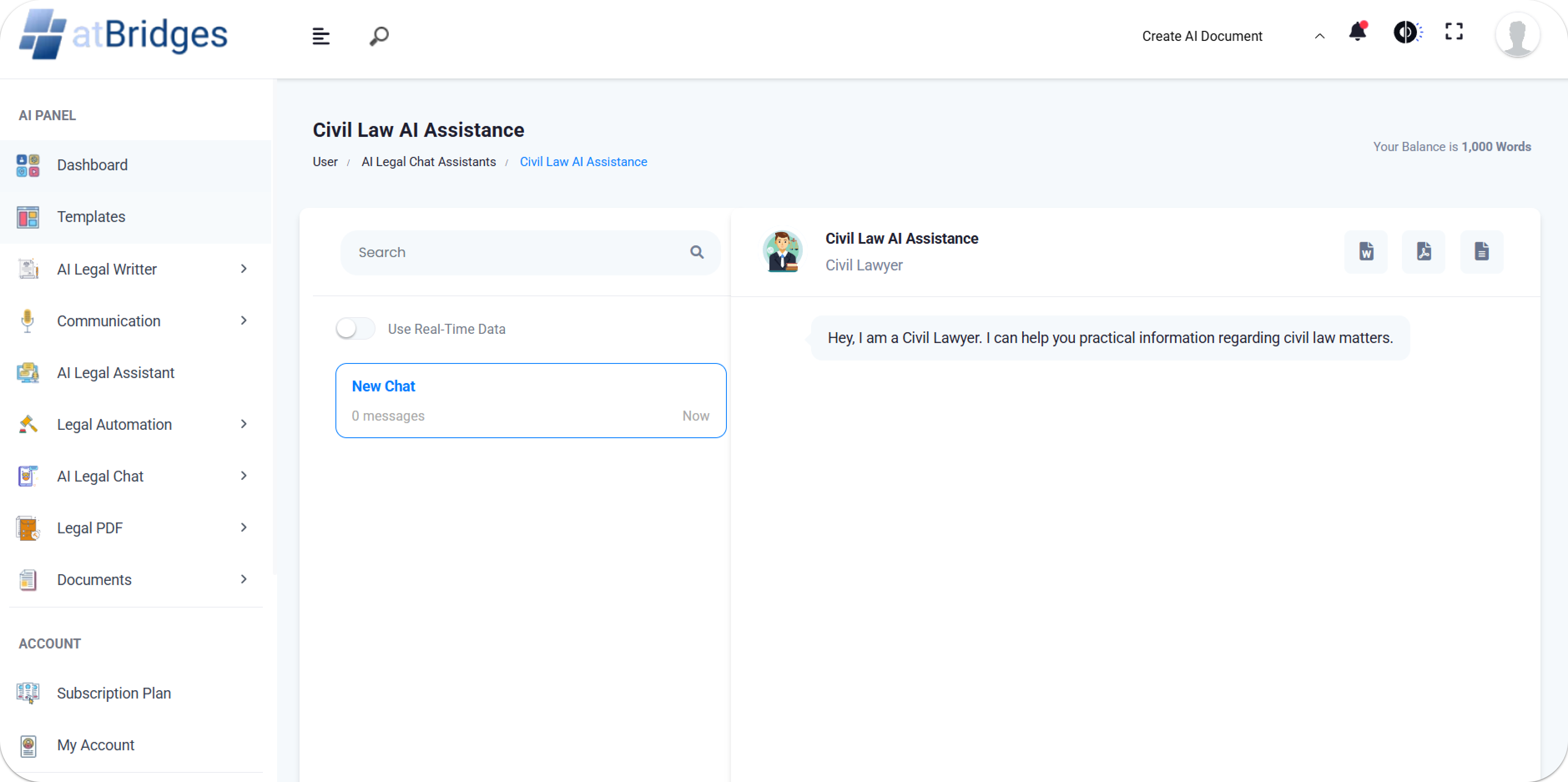Select the New Chat conversation card

pyautogui.click(x=530, y=401)
